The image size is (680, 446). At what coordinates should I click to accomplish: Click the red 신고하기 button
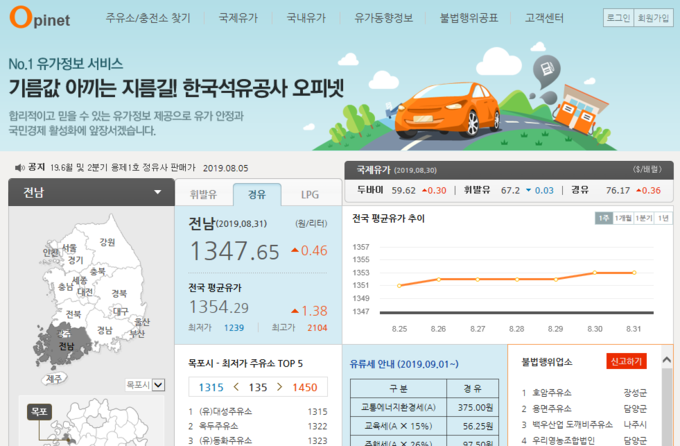626,361
